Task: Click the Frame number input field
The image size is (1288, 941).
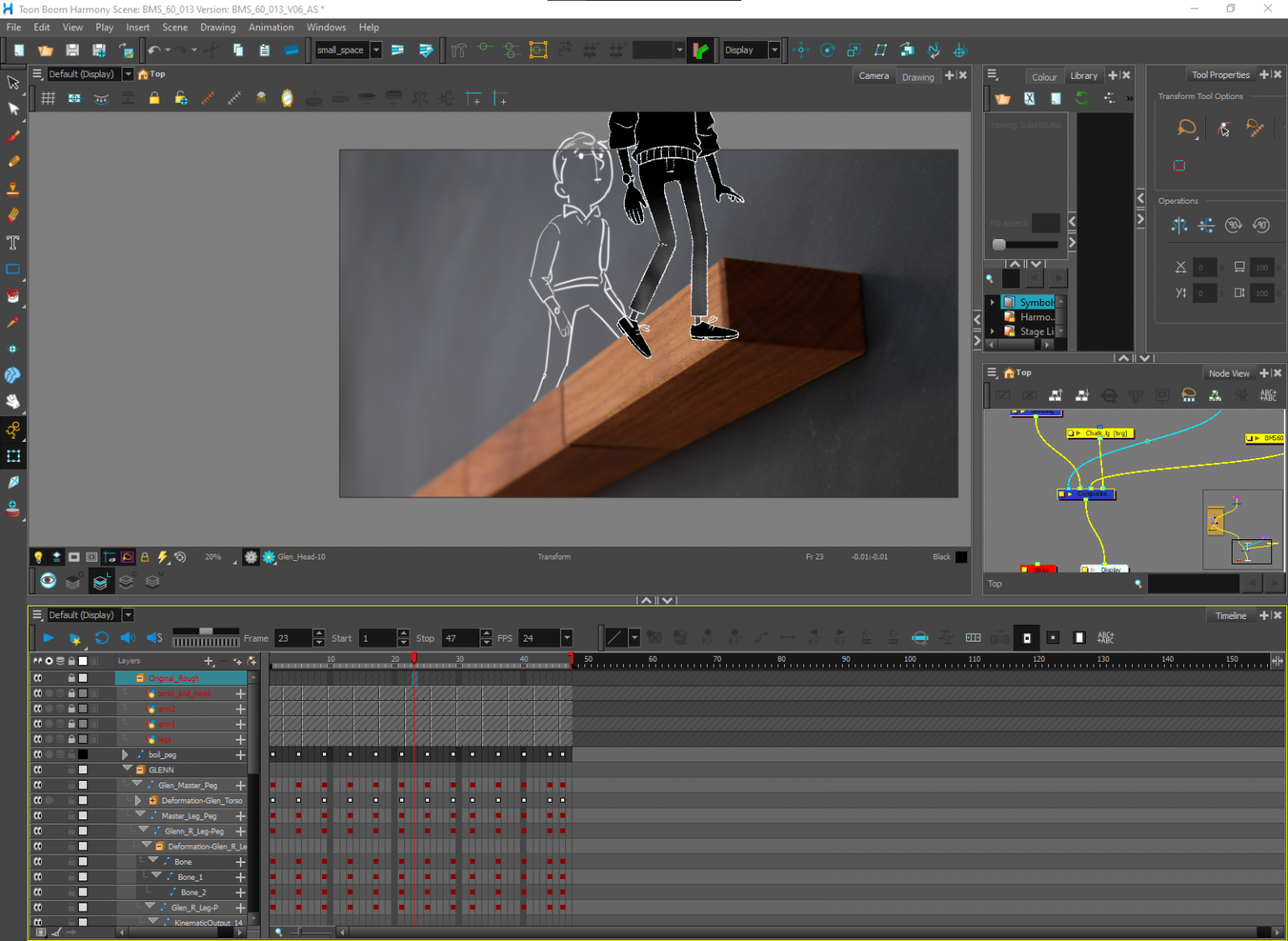Action: point(293,638)
